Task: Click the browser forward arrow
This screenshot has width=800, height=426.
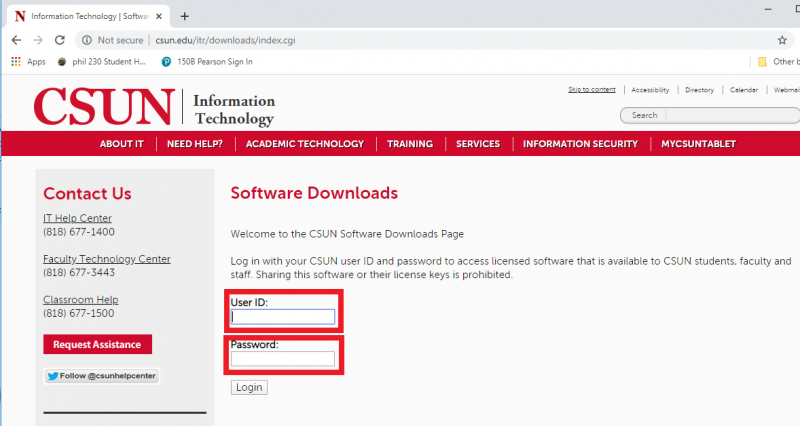Action: [38, 40]
